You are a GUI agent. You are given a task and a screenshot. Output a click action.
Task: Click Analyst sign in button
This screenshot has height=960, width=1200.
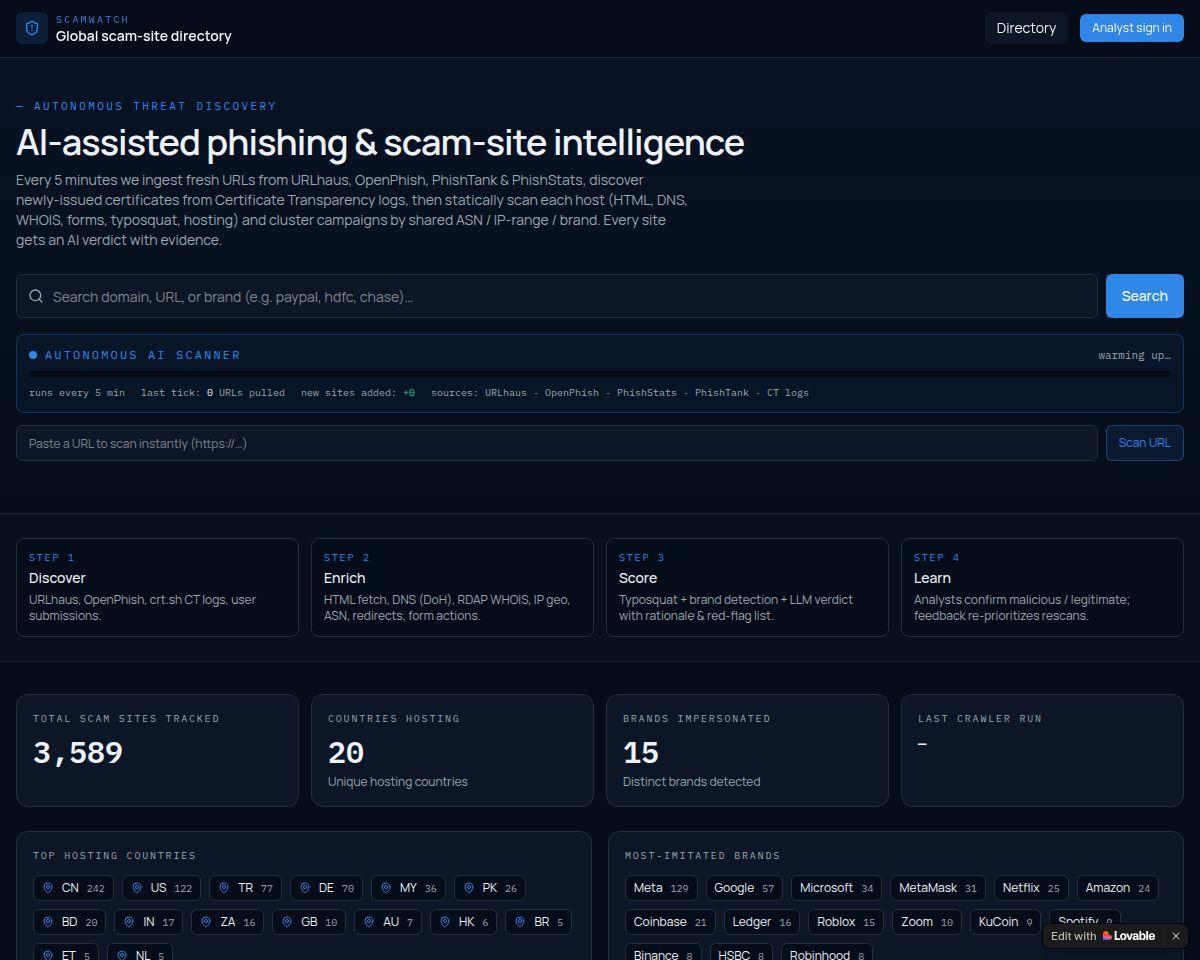point(1132,28)
